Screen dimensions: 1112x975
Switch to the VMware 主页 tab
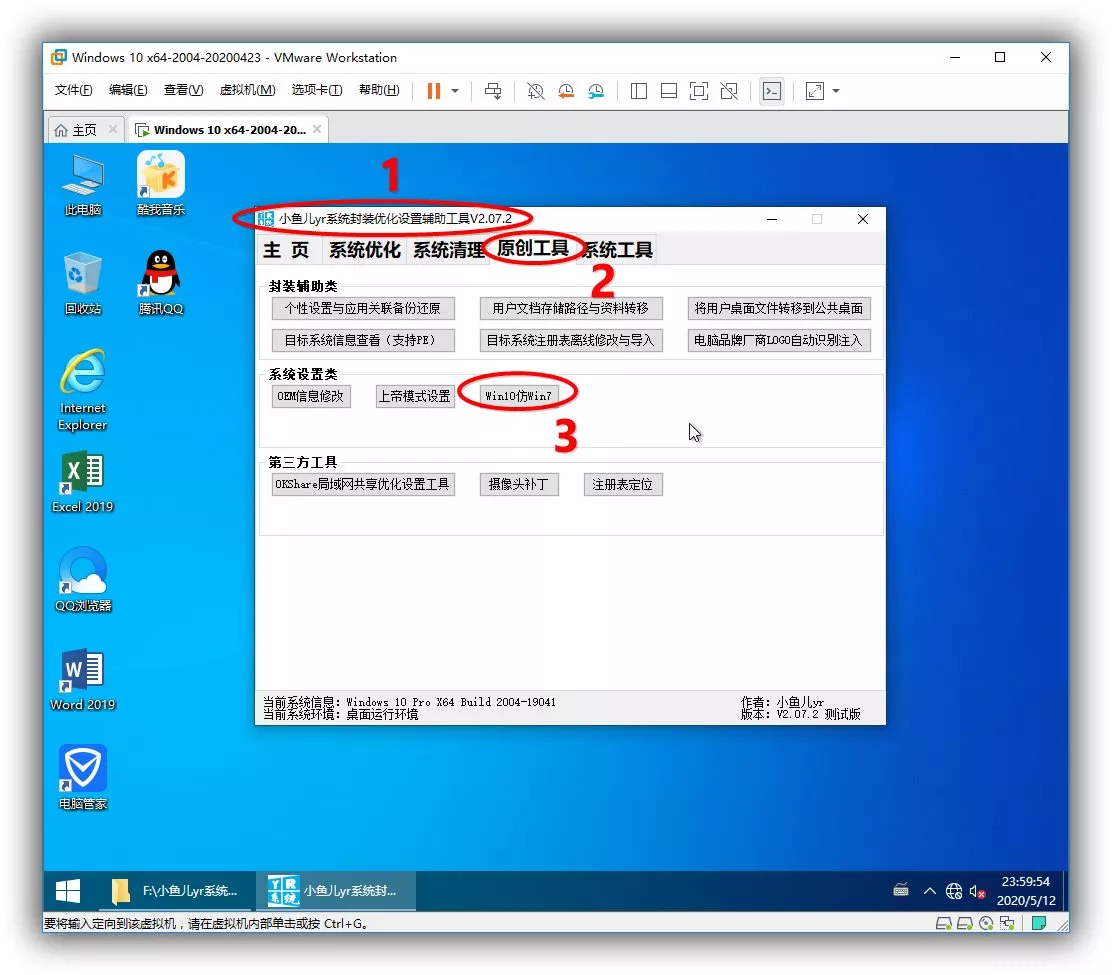[83, 129]
